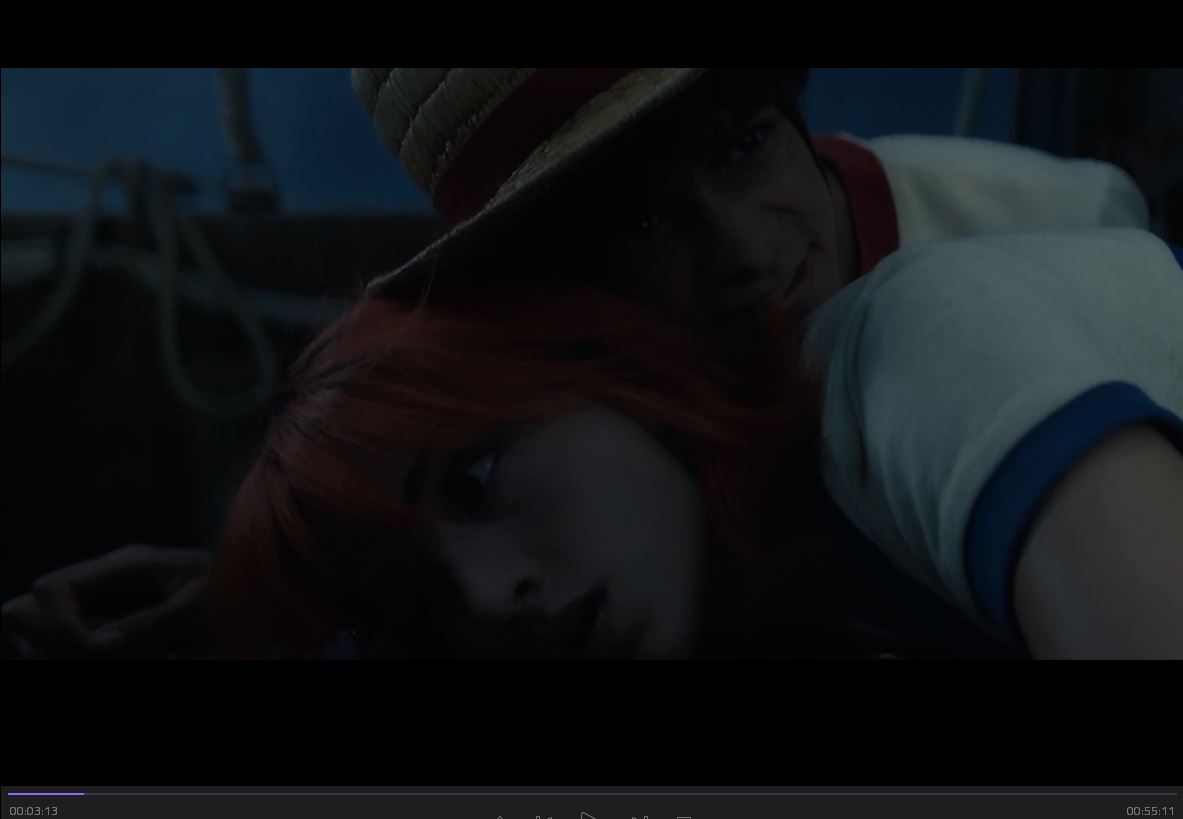The width and height of the screenshot is (1183, 819).
Task: Click the skip-to-next button
Action: tap(640, 816)
